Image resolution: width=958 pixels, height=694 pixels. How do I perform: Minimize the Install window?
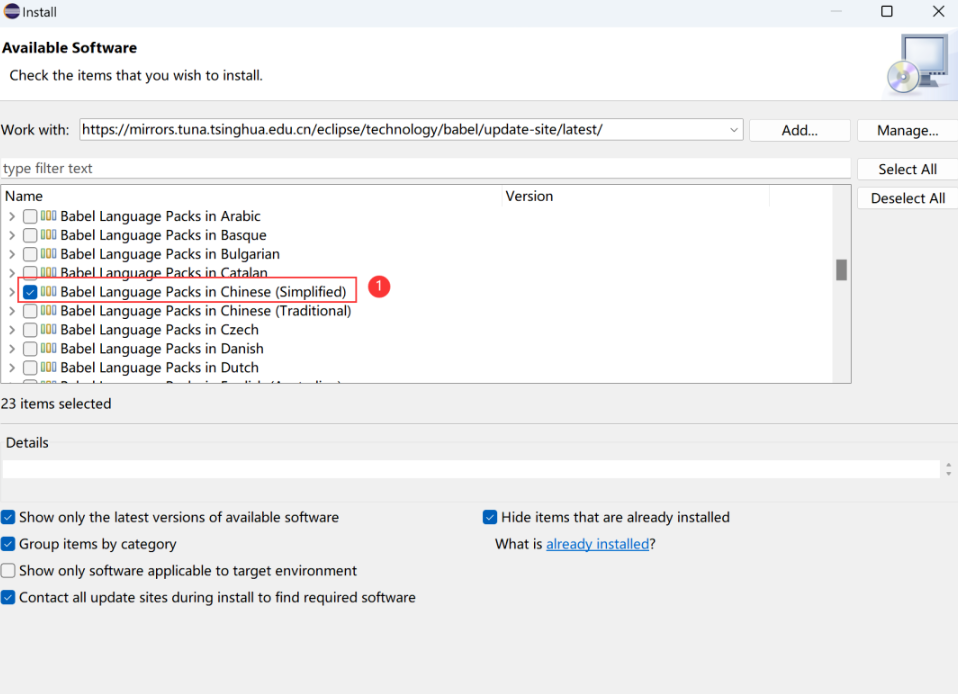[x=836, y=12]
